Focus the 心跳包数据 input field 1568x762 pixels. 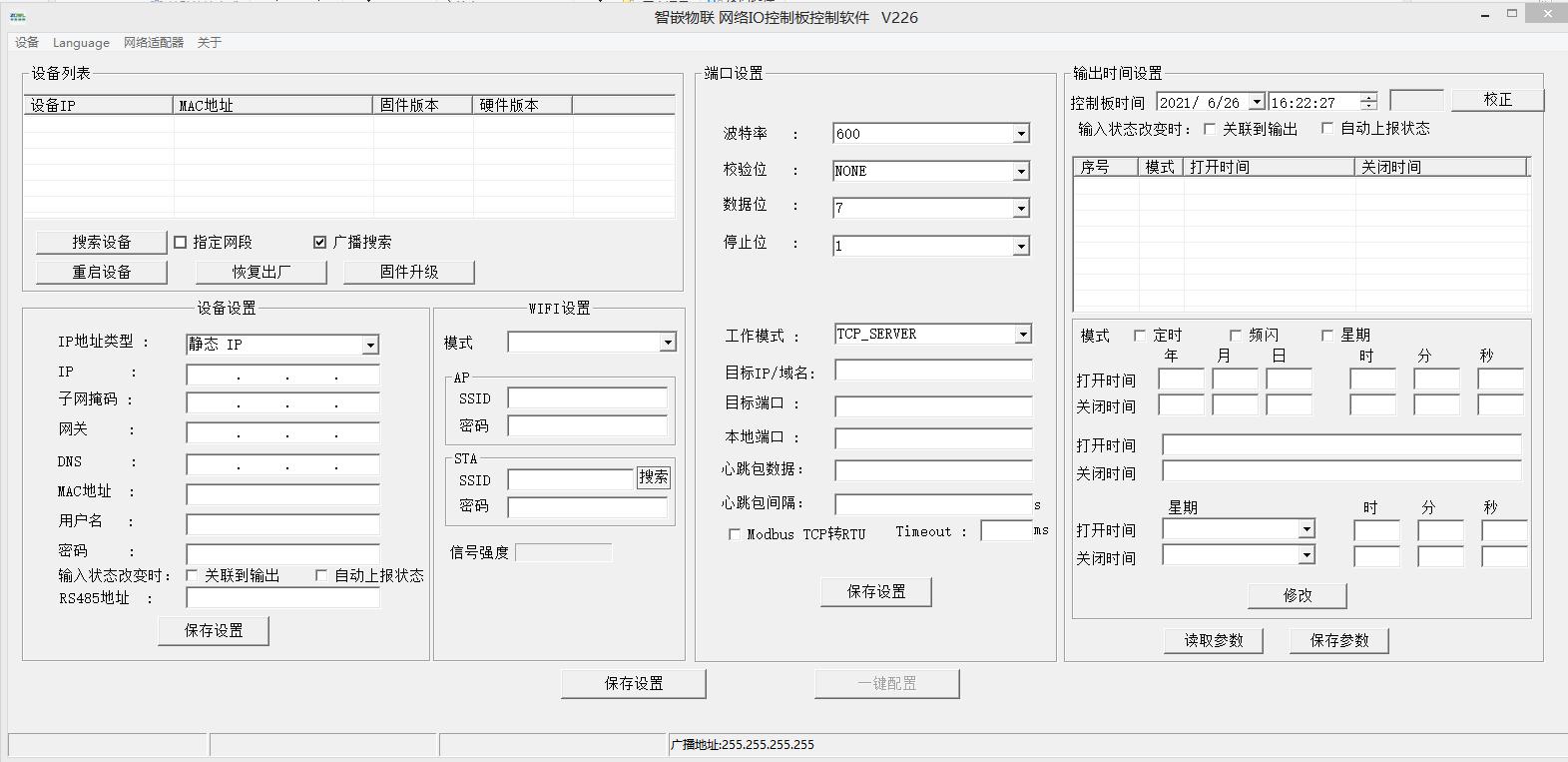pyautogui.click(x=933, y=470)
